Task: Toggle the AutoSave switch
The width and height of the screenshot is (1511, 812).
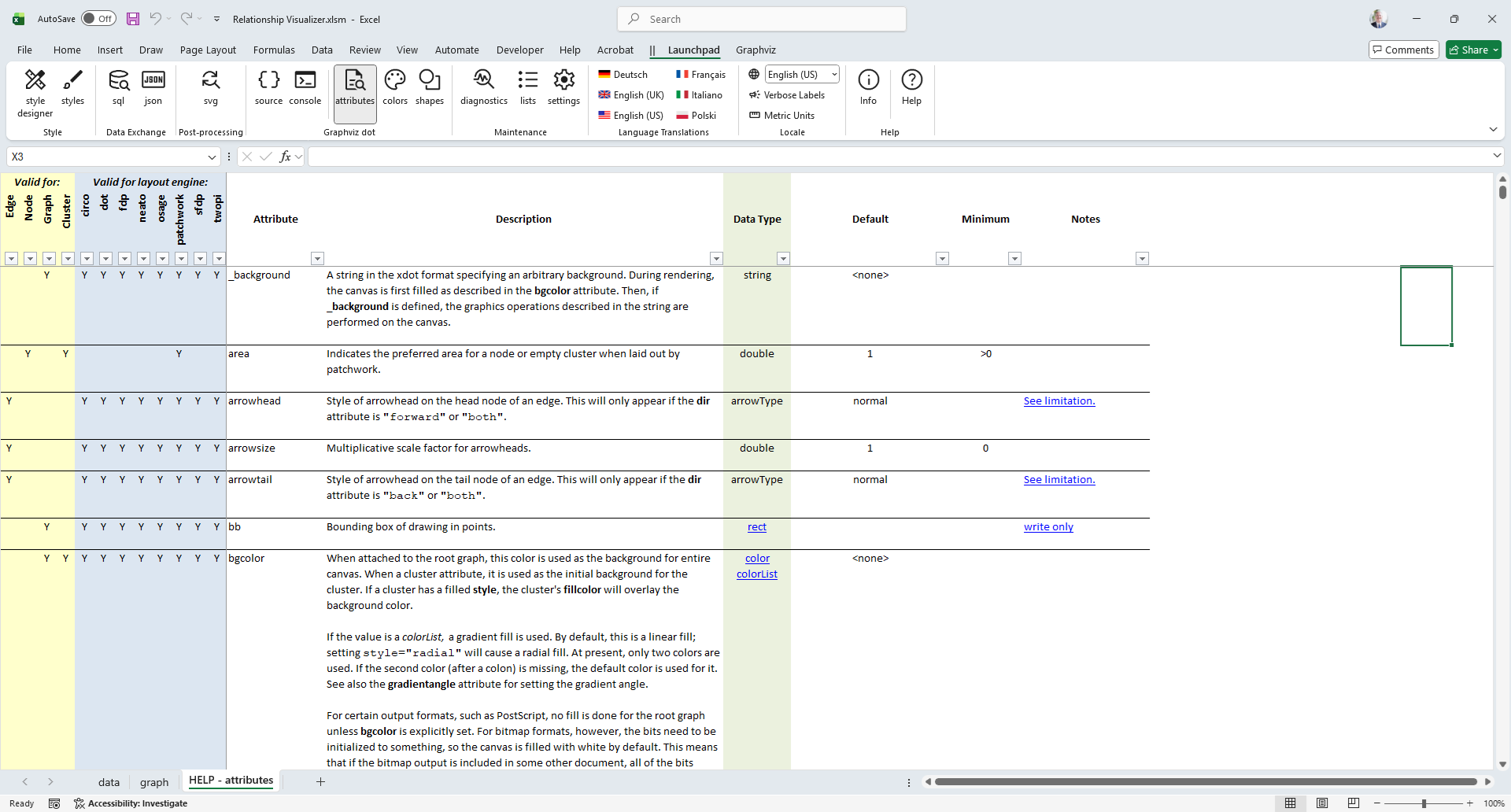Action: (98, 19)
